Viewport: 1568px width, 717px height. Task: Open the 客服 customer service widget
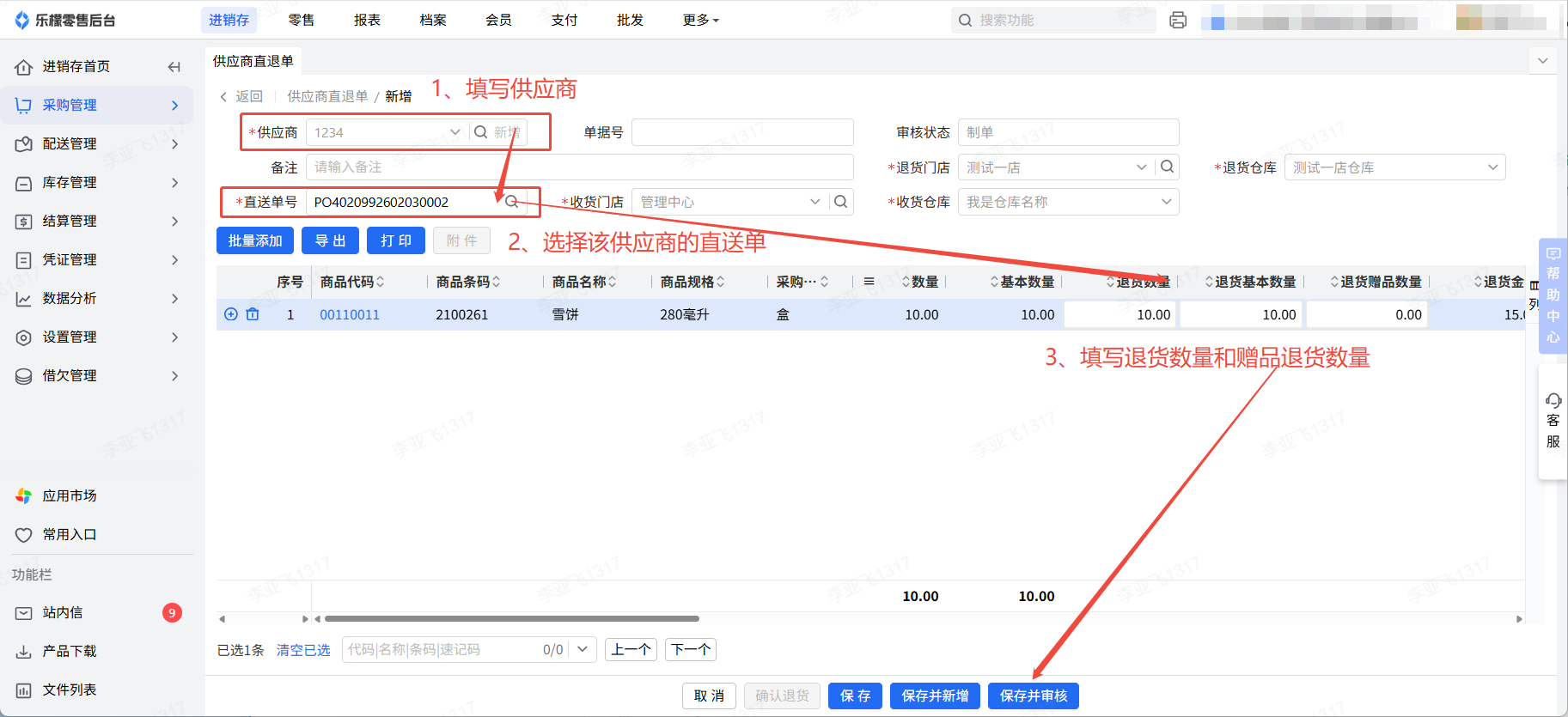[1553, 422]
